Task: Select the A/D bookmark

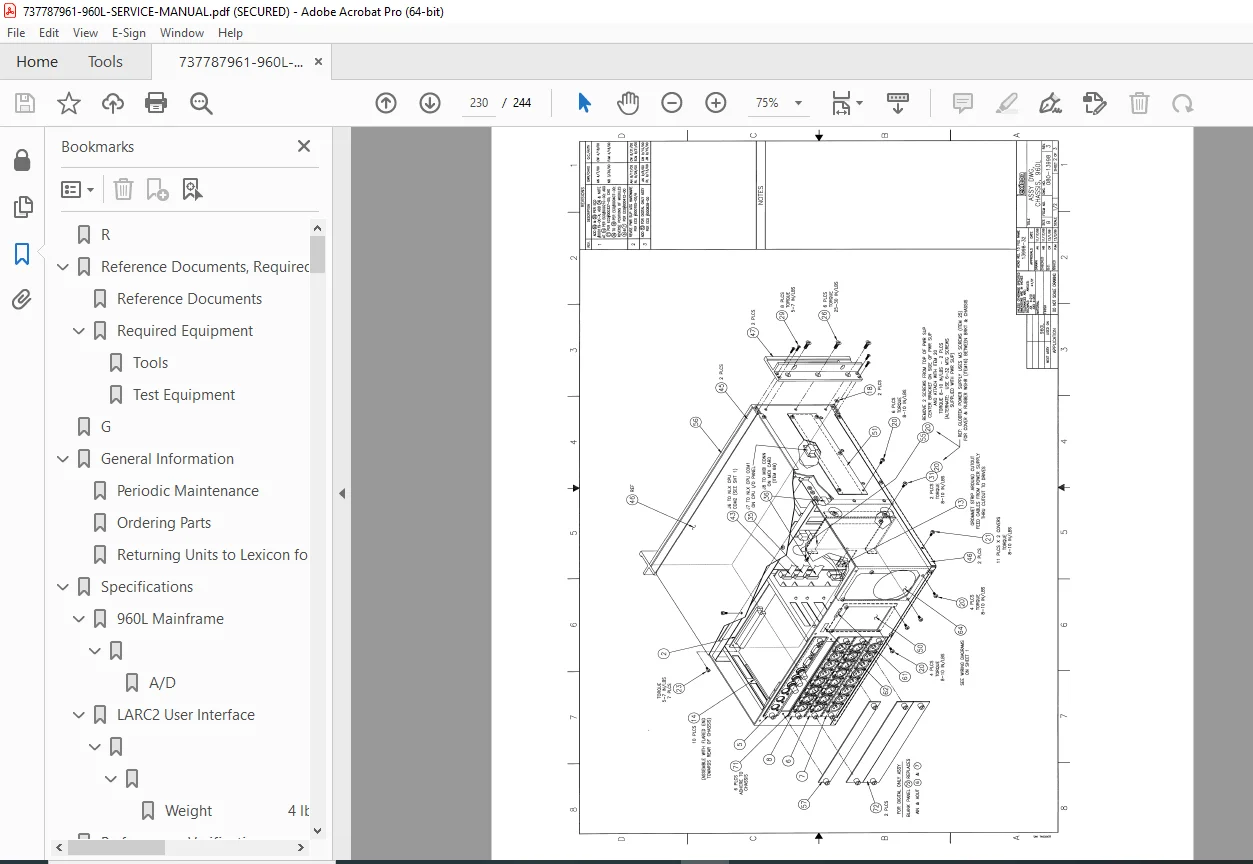Action: [x=162, y=683]
